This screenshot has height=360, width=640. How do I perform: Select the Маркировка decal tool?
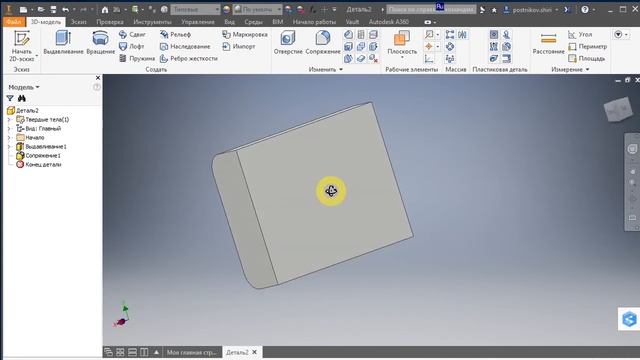[x=245, y=35]
